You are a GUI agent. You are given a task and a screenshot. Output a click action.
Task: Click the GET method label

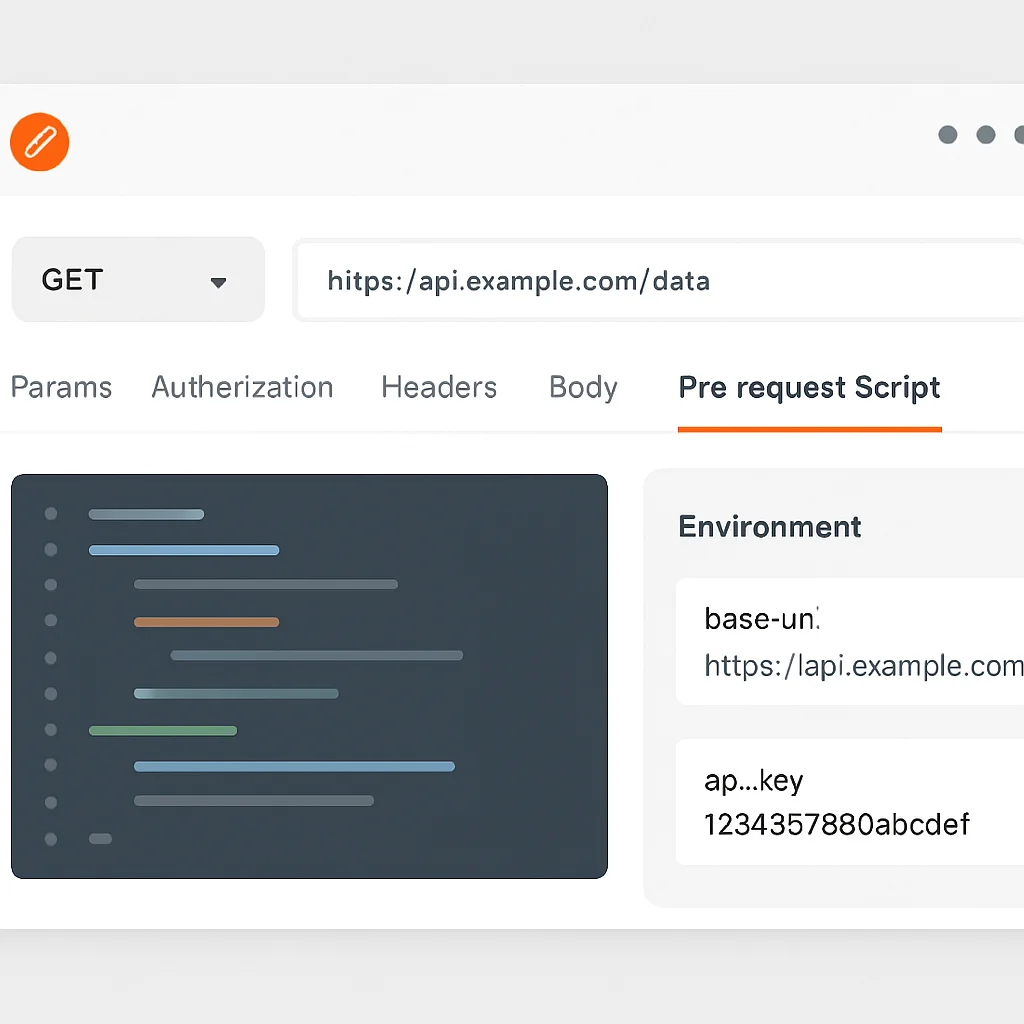click(72, 280)
